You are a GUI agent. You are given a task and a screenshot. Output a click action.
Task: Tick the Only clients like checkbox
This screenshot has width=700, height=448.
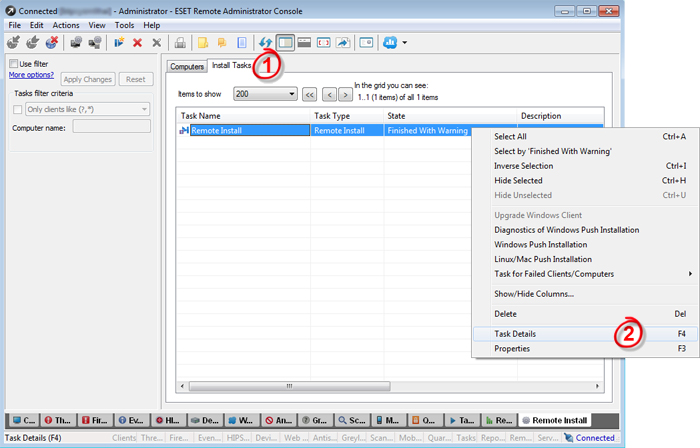pos(17,109)
